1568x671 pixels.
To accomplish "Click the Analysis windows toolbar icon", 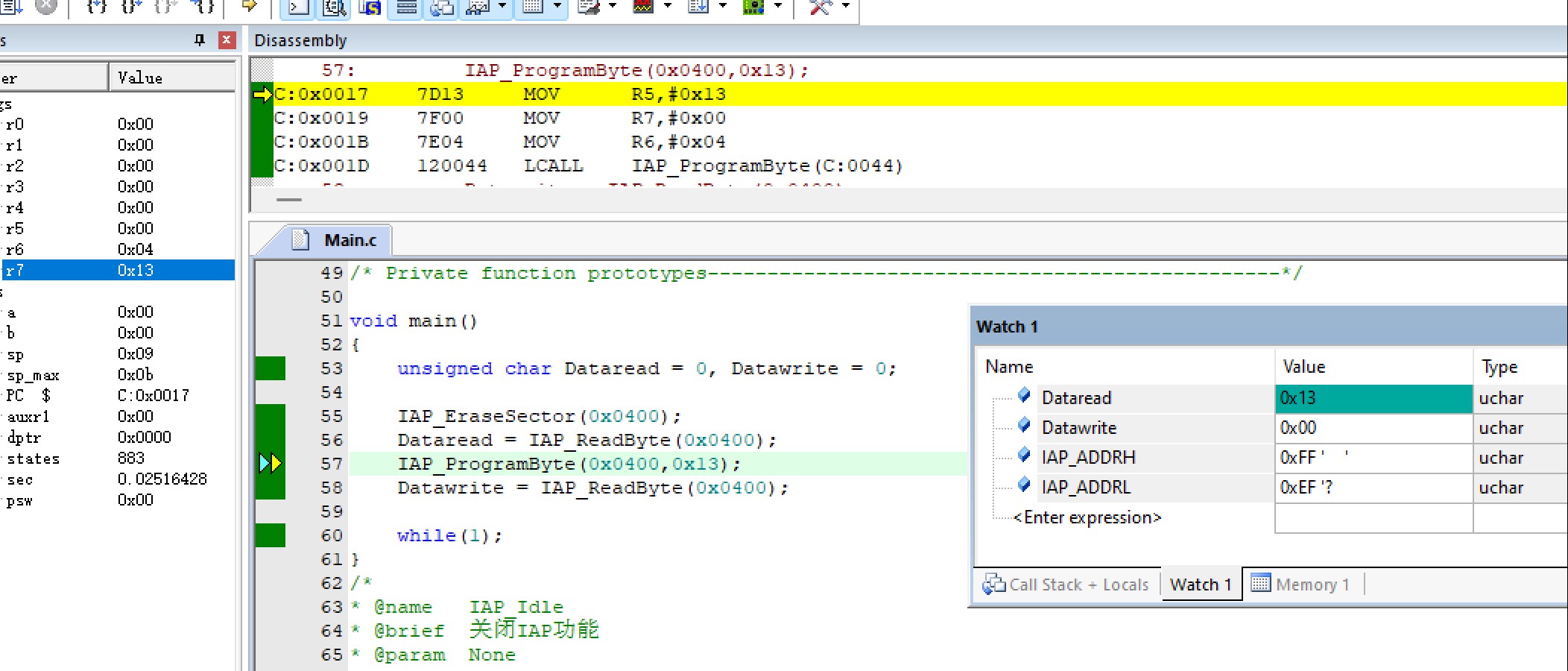I will [643, 7].
